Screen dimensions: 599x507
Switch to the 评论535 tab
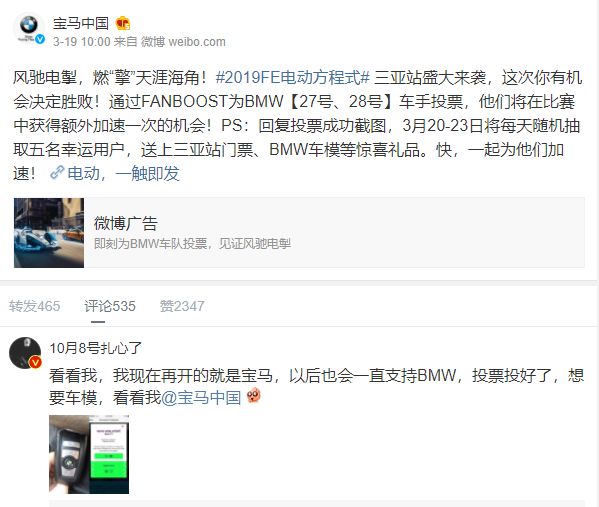coord(110,306)
